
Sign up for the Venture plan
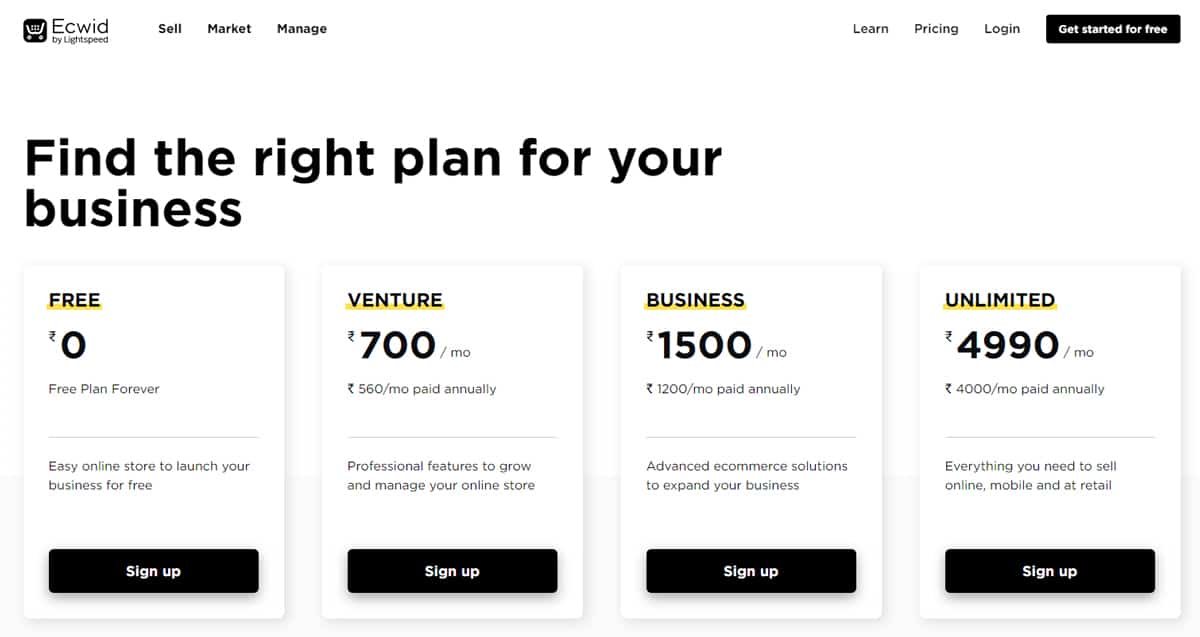pyautogui.click(x=452, y=571)
